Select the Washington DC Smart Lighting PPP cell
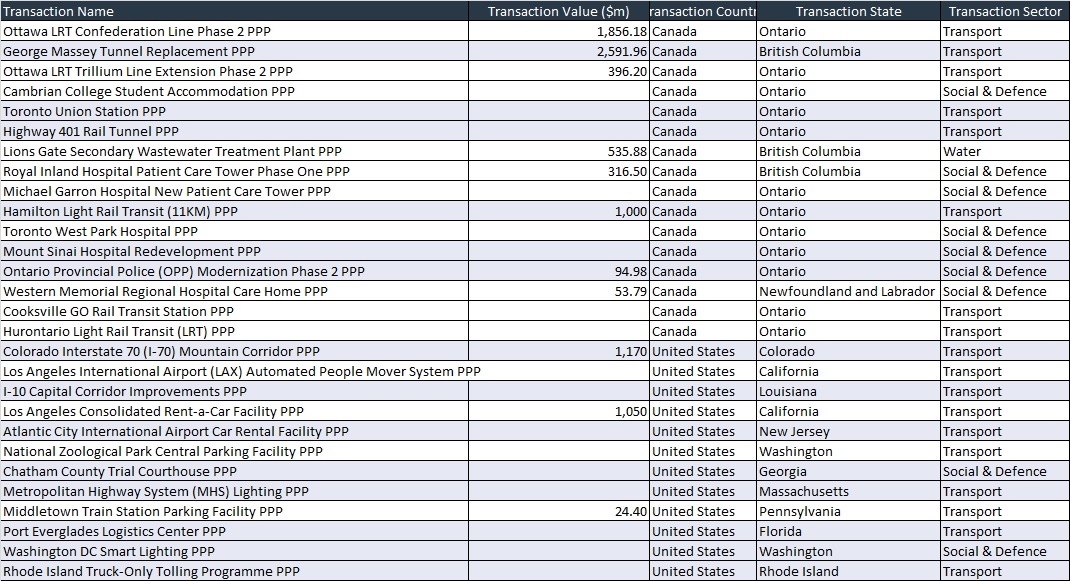1070x581 pixels. click(x=234, y=552)
